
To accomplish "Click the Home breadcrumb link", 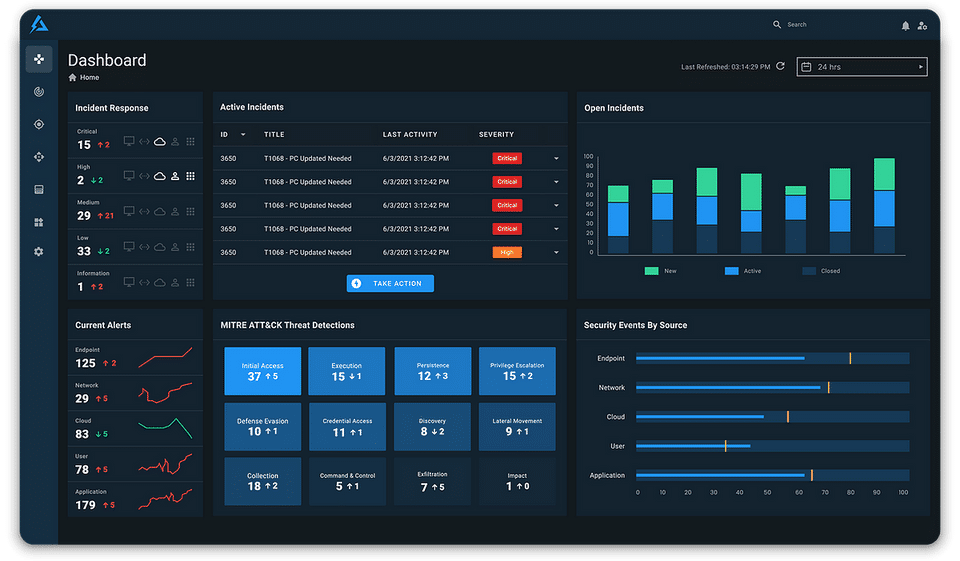I will click(89, 77).
